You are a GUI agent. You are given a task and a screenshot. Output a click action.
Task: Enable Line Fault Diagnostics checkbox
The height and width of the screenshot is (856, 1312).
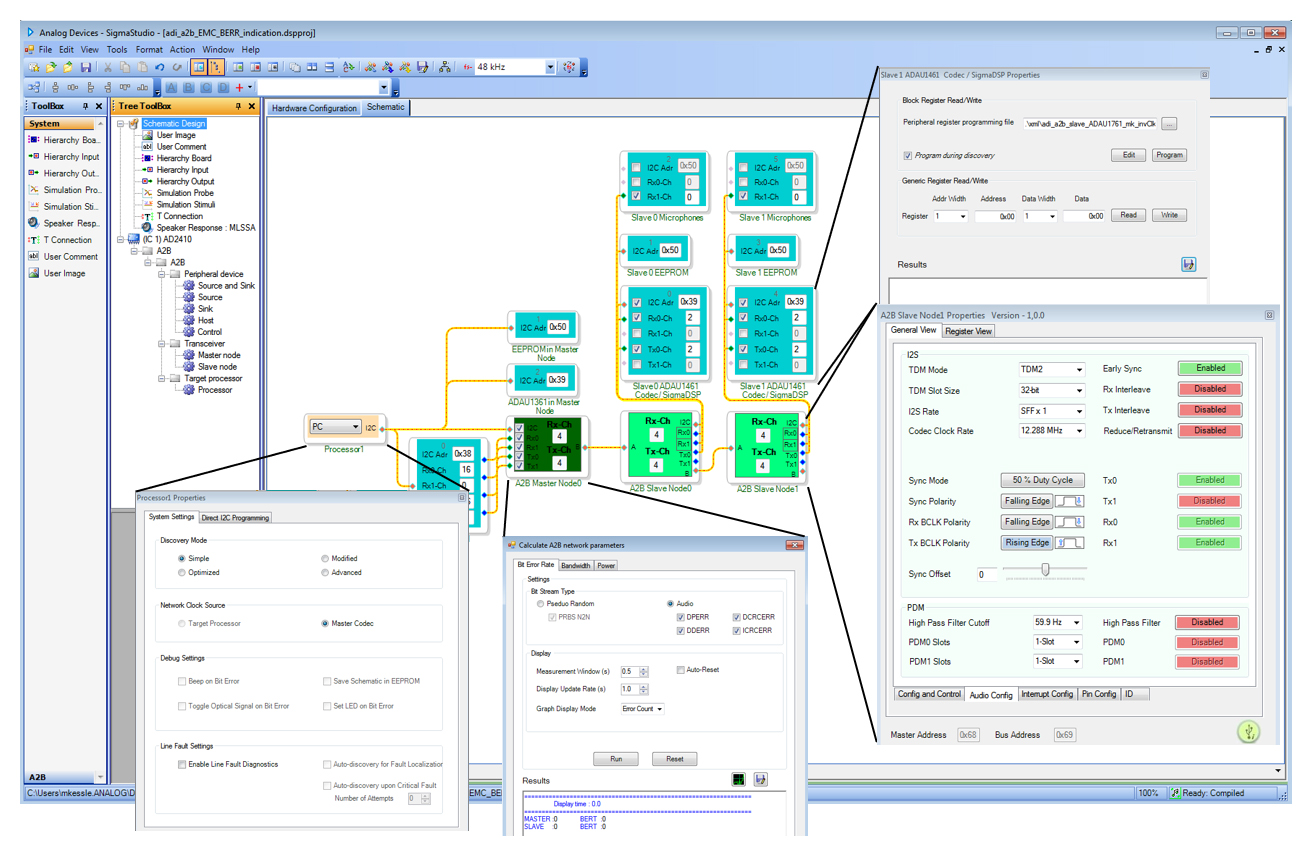182,765
